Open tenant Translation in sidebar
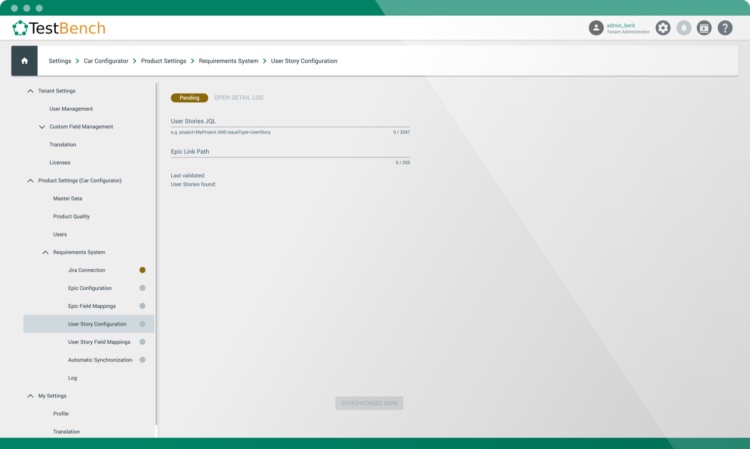750x449 pixels. tap(63, 144)
